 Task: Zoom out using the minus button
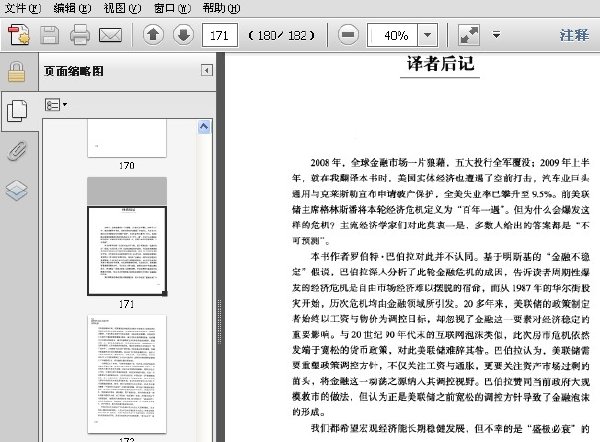coord(348,35)
